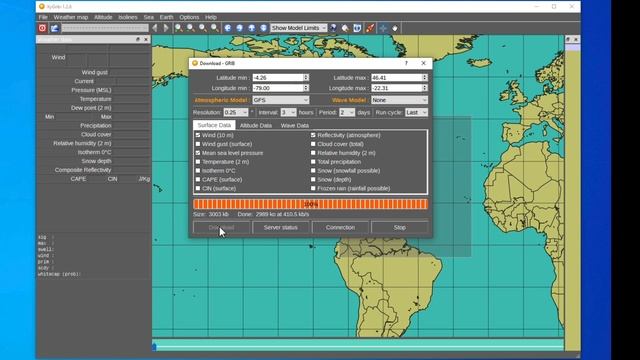The width and height of the screenshot is (640, 360).
Task: Open the Wave Model dropdown
Action: click(399, 100)
